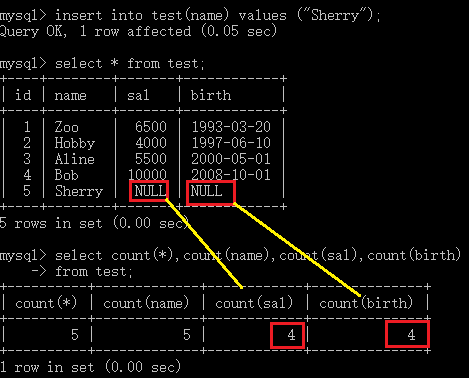Viewport: 469px width, 378px height.
Task: Click the "count(*)" result column header
Action: pyautogui.click(x=46, y=303)
